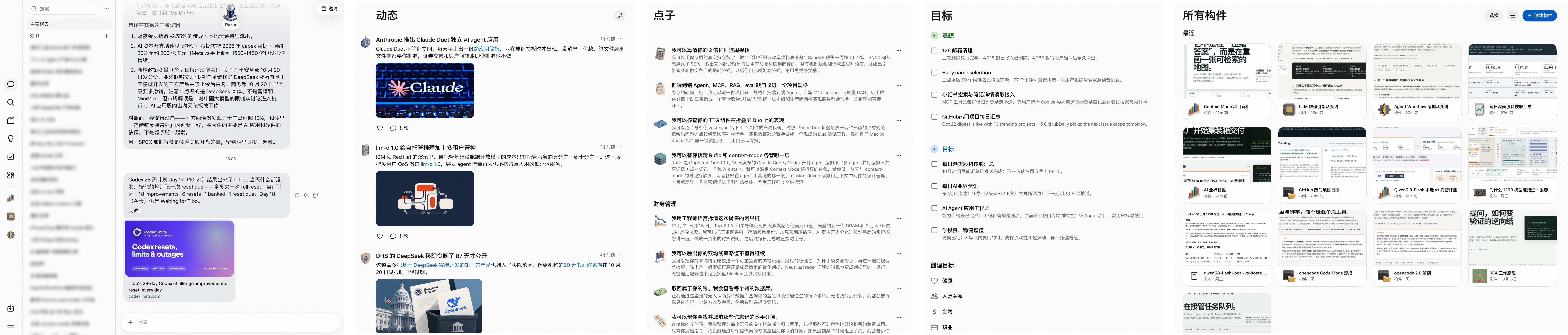This screenshot has height=335, width=1568.
Task: Open the list view icon in 所有构件 header
Action: point(1513,16)
